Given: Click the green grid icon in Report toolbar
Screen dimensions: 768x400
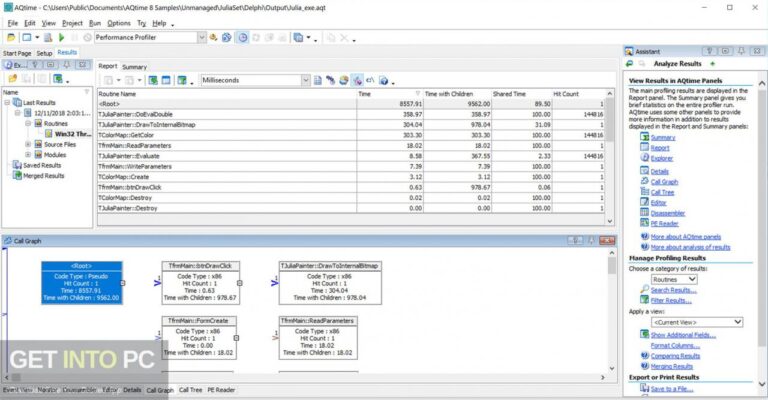Looking at the screenshot, I should pos(153,80).
